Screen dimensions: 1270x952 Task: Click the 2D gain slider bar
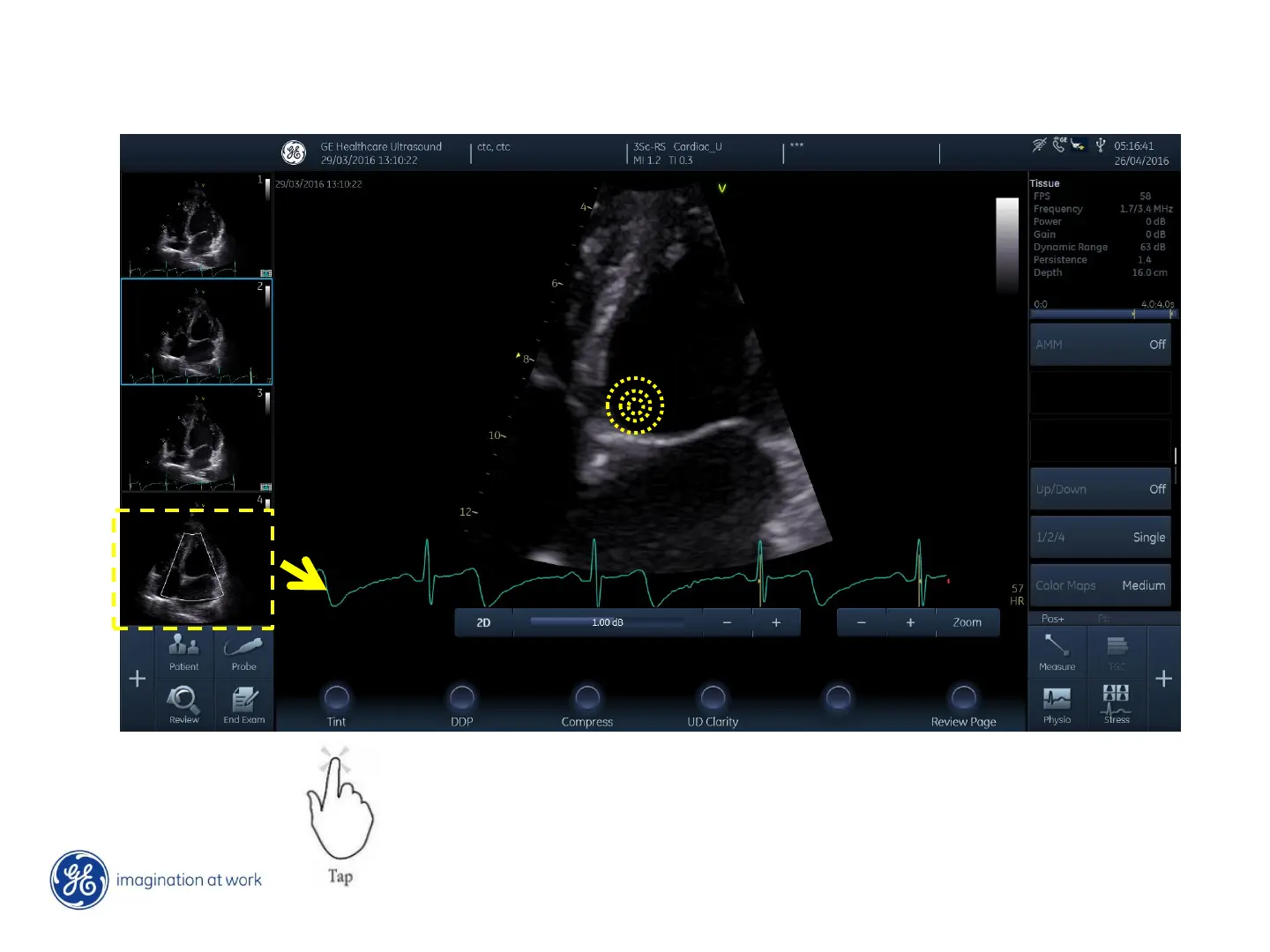[607, 622]
